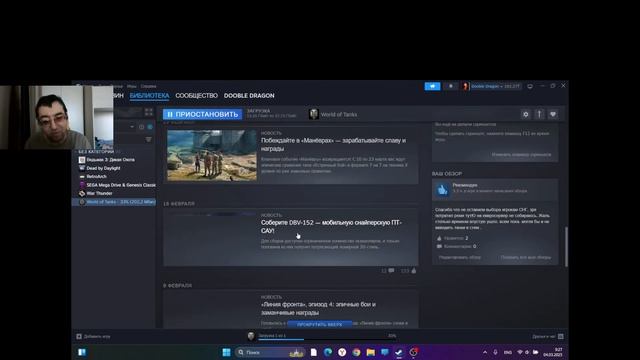Open Steam icon on taskbar
Image resolution: width=640 pixels, height=360 pixels.
399,352
